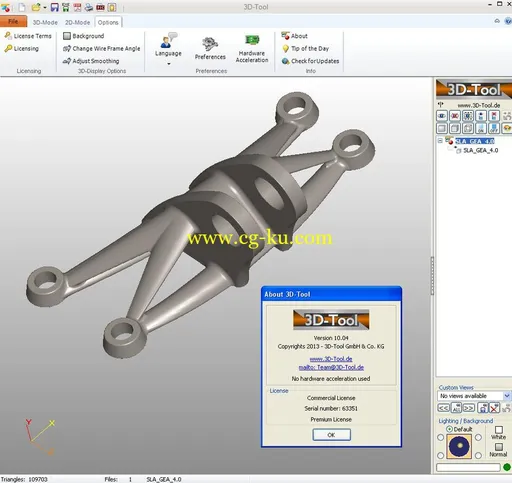Click the lighting direction preview thumbnail
This screenshot has width=512, height=483.
[x=459, y=446]
